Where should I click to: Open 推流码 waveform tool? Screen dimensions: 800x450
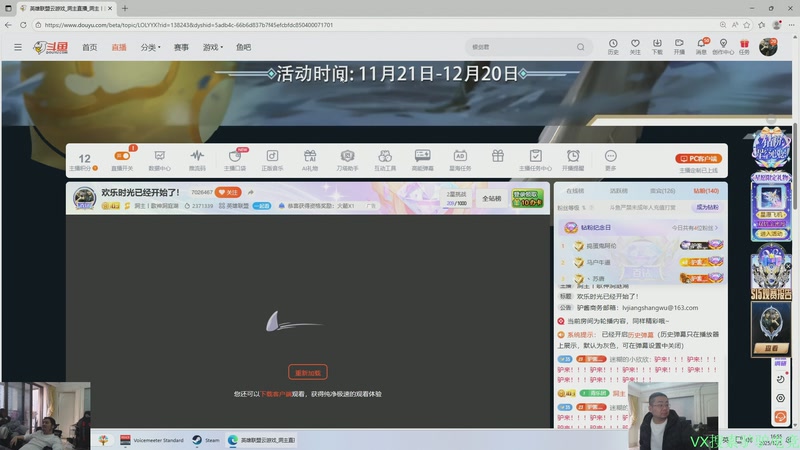click(x=197, y=160)
